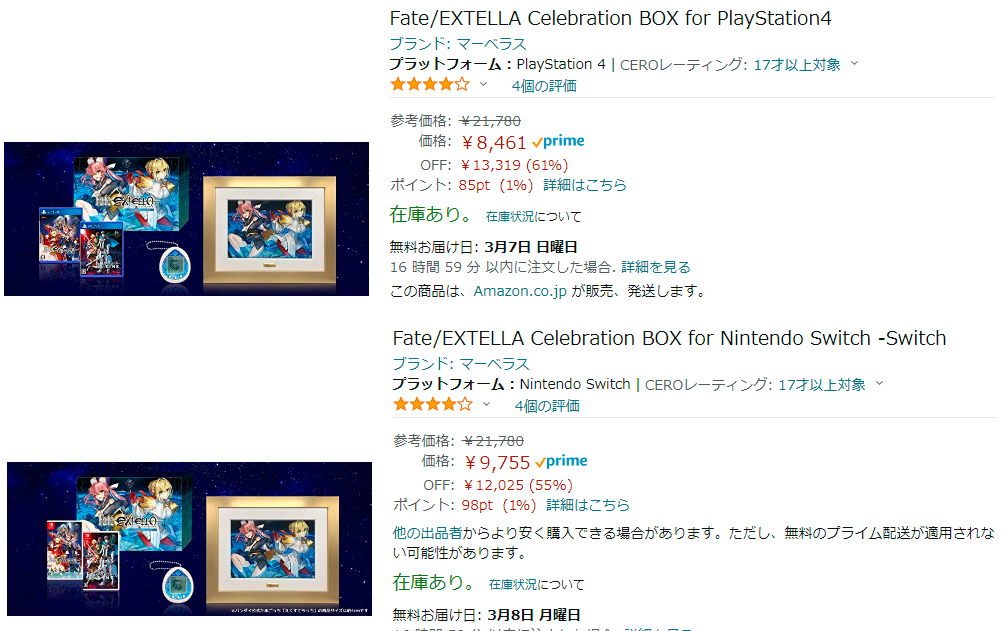Click the PS4 bundle product image
This screenshot has height=631, width=1005.
coord(186,219)
